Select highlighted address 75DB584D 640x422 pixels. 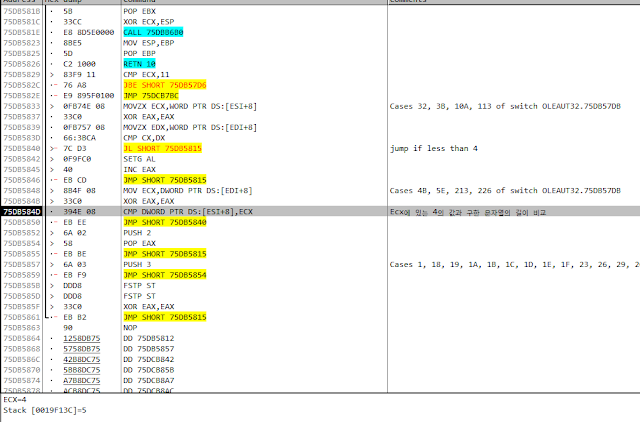(22, 212)
